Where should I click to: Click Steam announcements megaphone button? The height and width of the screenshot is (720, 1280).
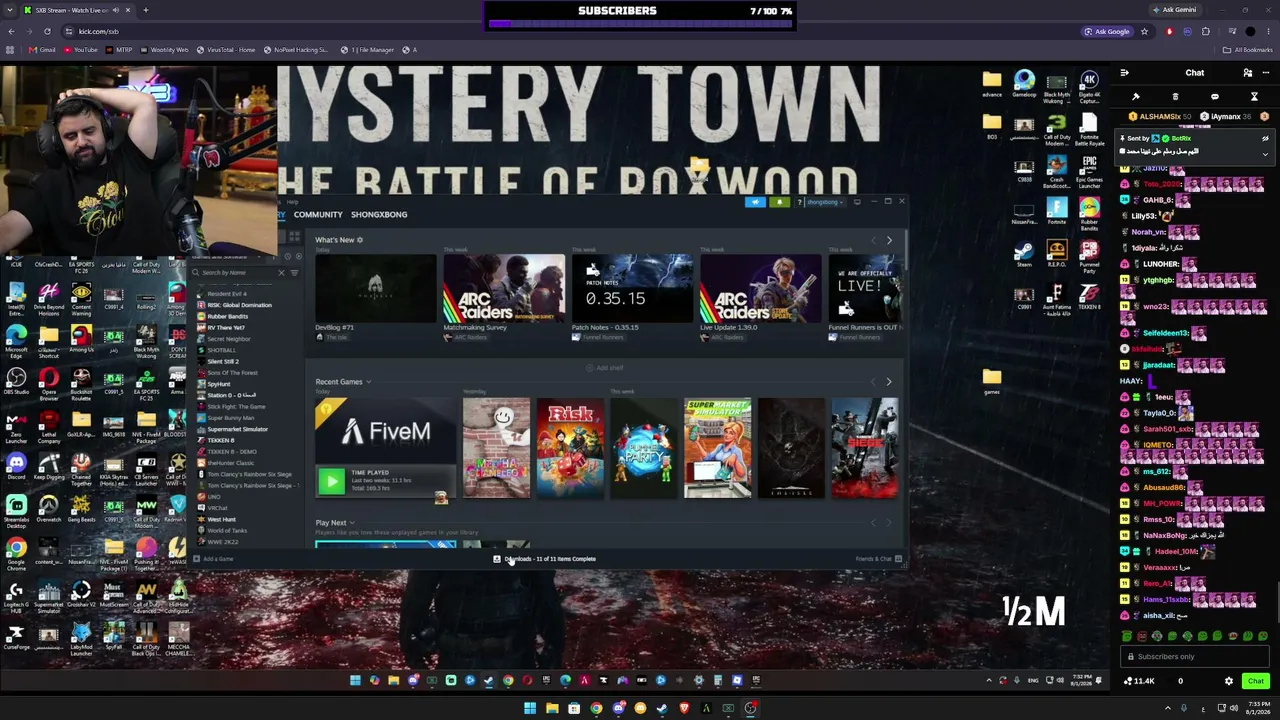pos(755,202)
